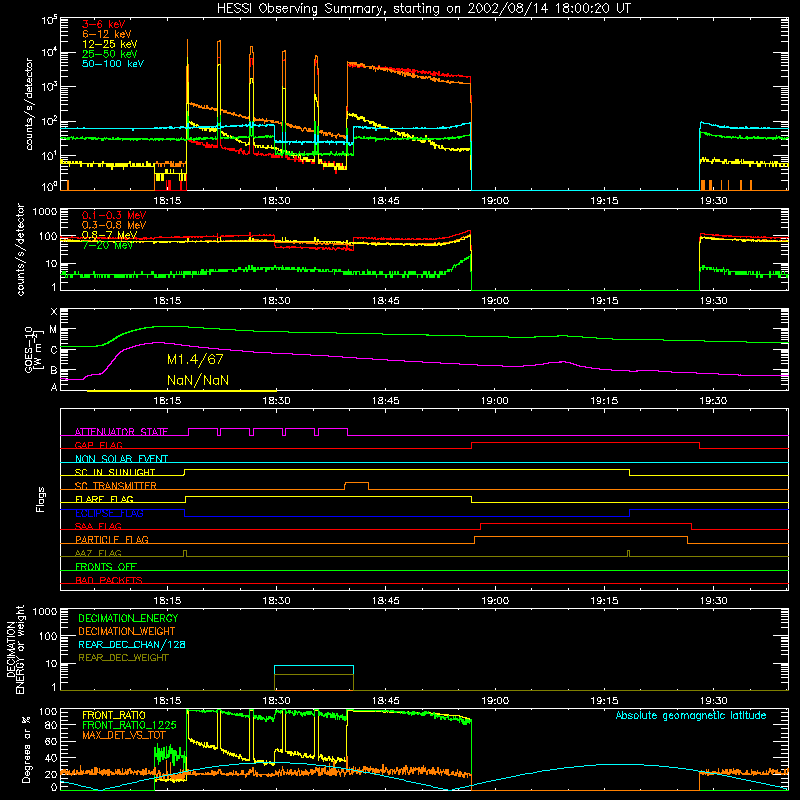Select the FRONT_RATIO legend label
The height and width of the screenshot is (800, 800).
[114, 715]
